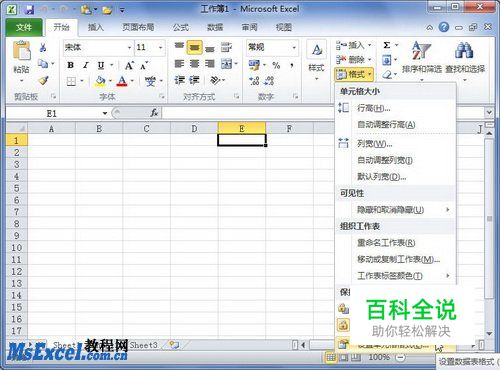Select the Format Painter brush icon

tap(43, 81)
